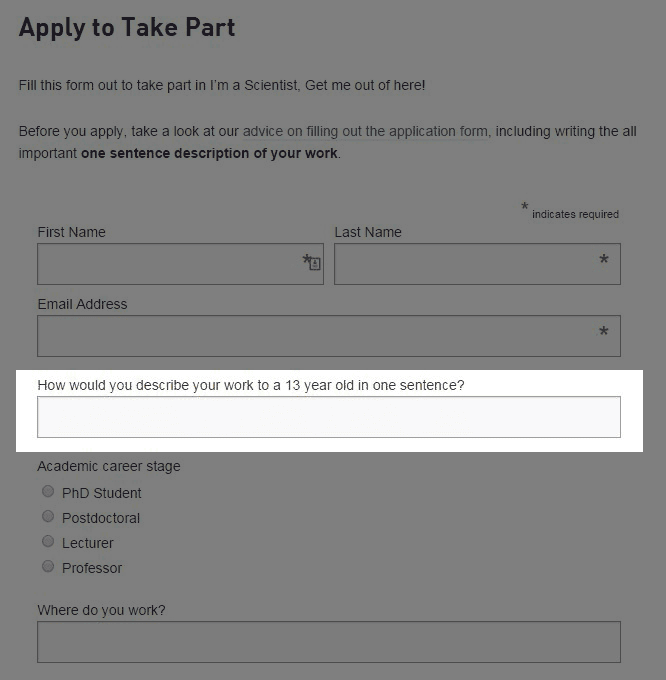The width and height of the screenshot is (666, 680).
Task: Click into the Last Name field
Action: tap(465, 264)
